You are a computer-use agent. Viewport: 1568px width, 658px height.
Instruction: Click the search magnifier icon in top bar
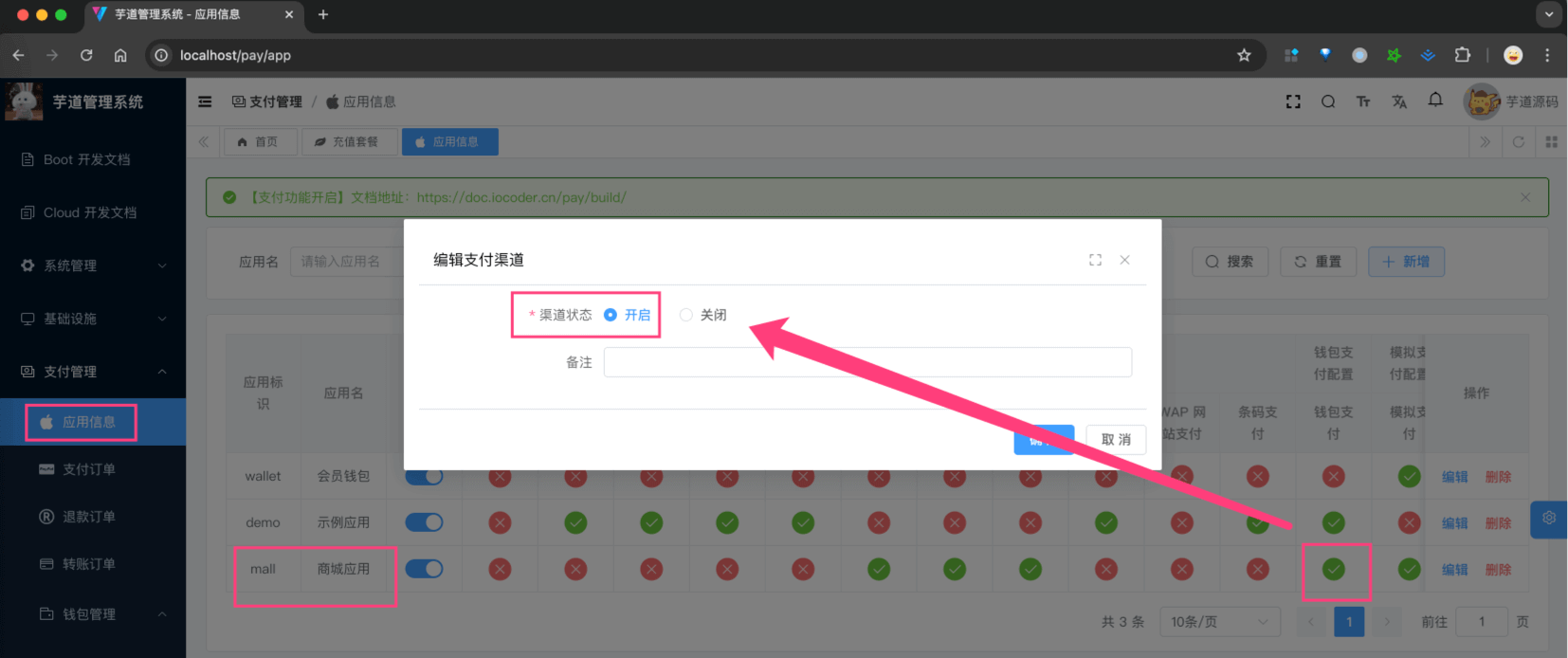[x=1328, y=101]
